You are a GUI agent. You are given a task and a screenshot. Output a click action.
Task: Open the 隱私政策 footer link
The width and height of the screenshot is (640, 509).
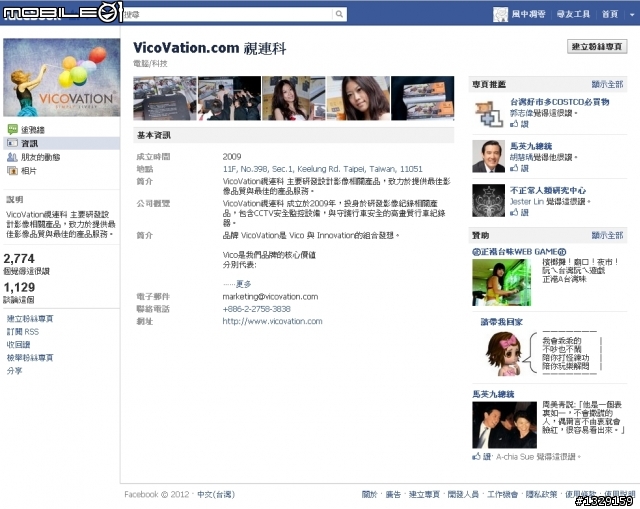(x=541, y=494)
